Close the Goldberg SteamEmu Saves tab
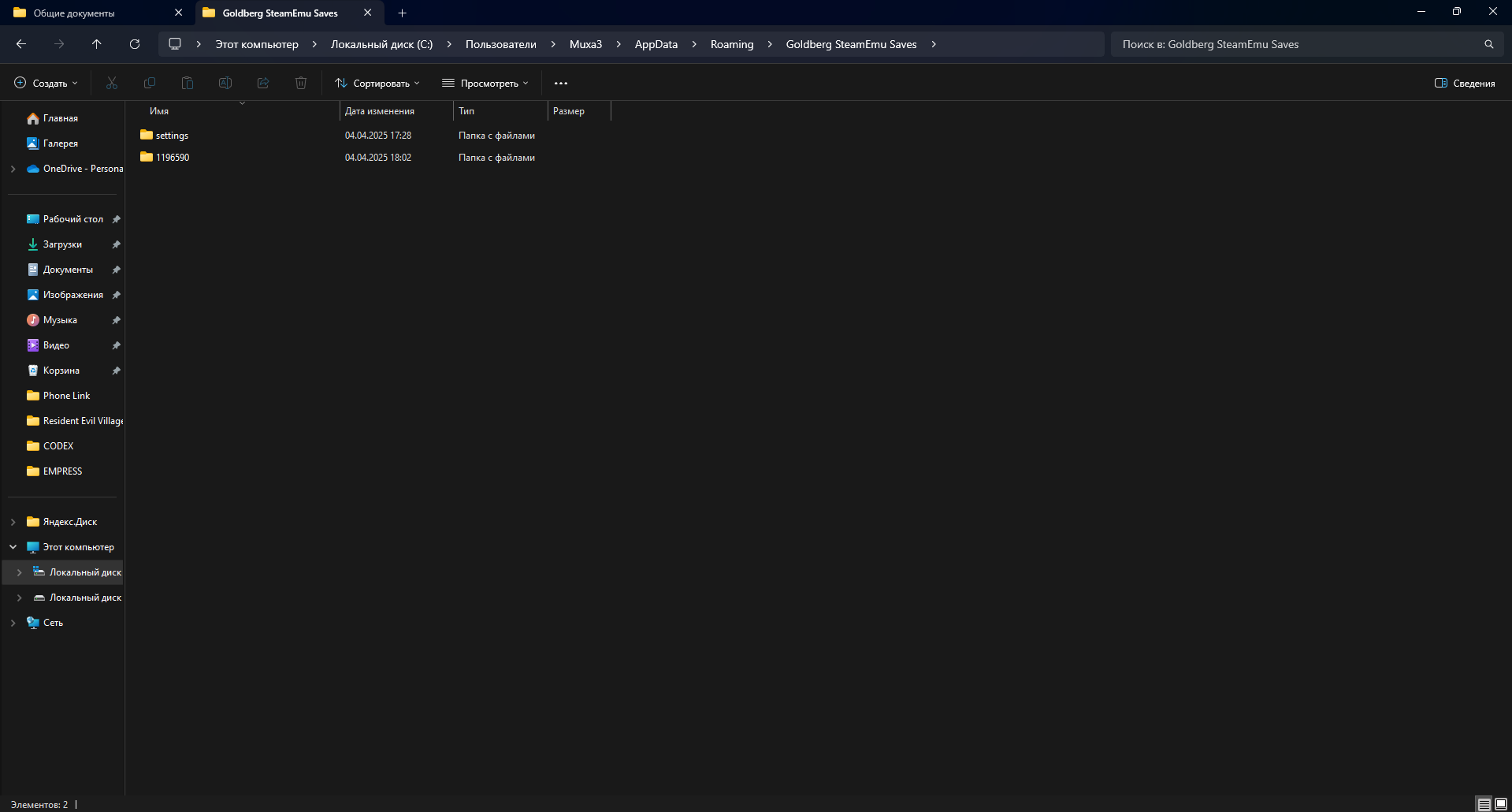This screenshot has height=812, width=1512. [x=367, y=13]
